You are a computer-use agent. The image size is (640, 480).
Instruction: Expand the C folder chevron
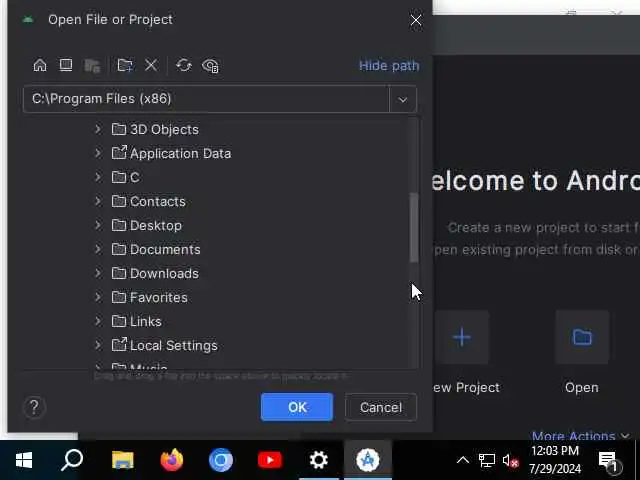click(98, 177)
